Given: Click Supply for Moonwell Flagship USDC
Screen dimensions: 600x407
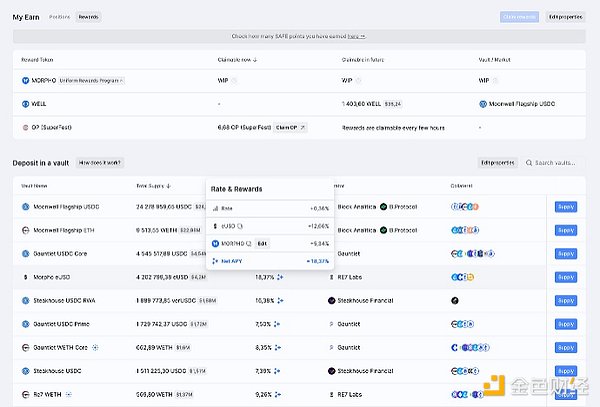Looking at the screenshot, I should 566,207.
